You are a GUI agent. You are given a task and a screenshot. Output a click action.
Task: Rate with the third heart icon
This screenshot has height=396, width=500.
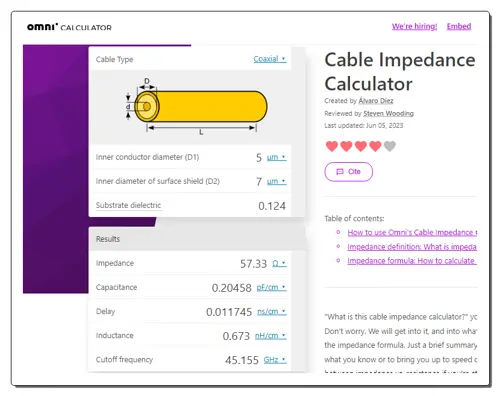(x=361, y=146)
